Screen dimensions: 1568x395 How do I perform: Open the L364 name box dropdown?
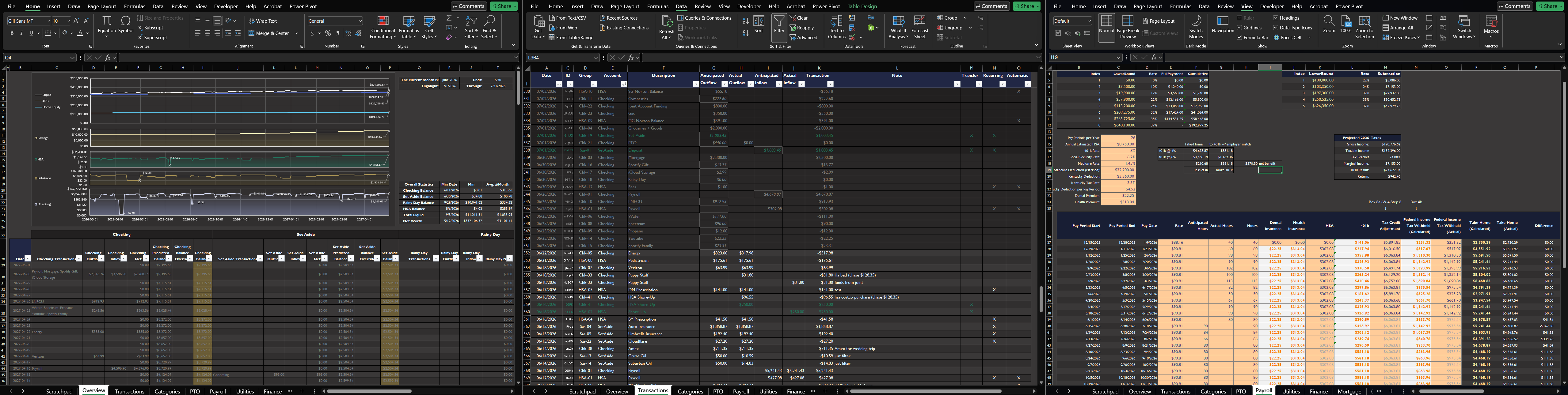point(595,58)
